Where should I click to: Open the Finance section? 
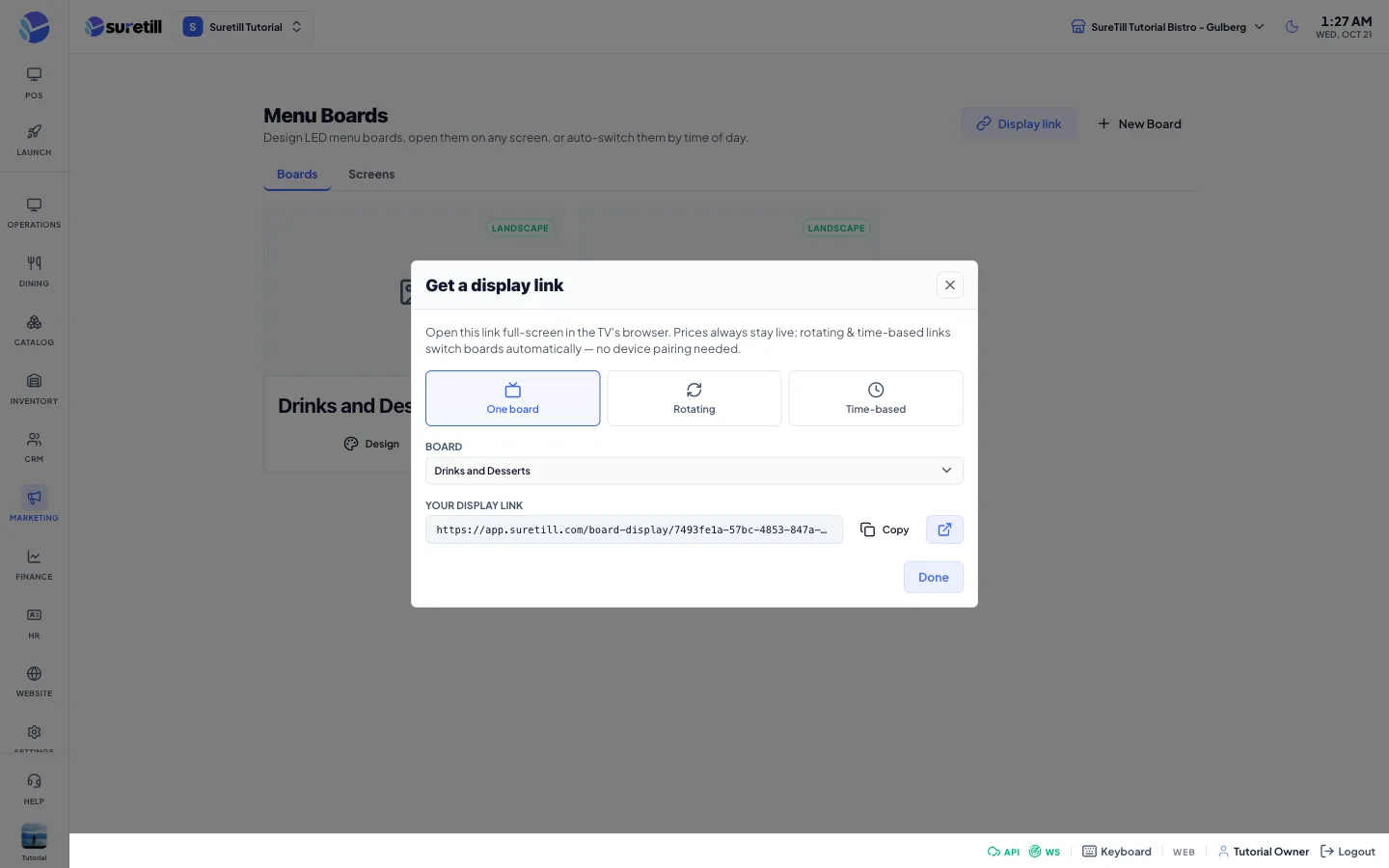[34, 565]
